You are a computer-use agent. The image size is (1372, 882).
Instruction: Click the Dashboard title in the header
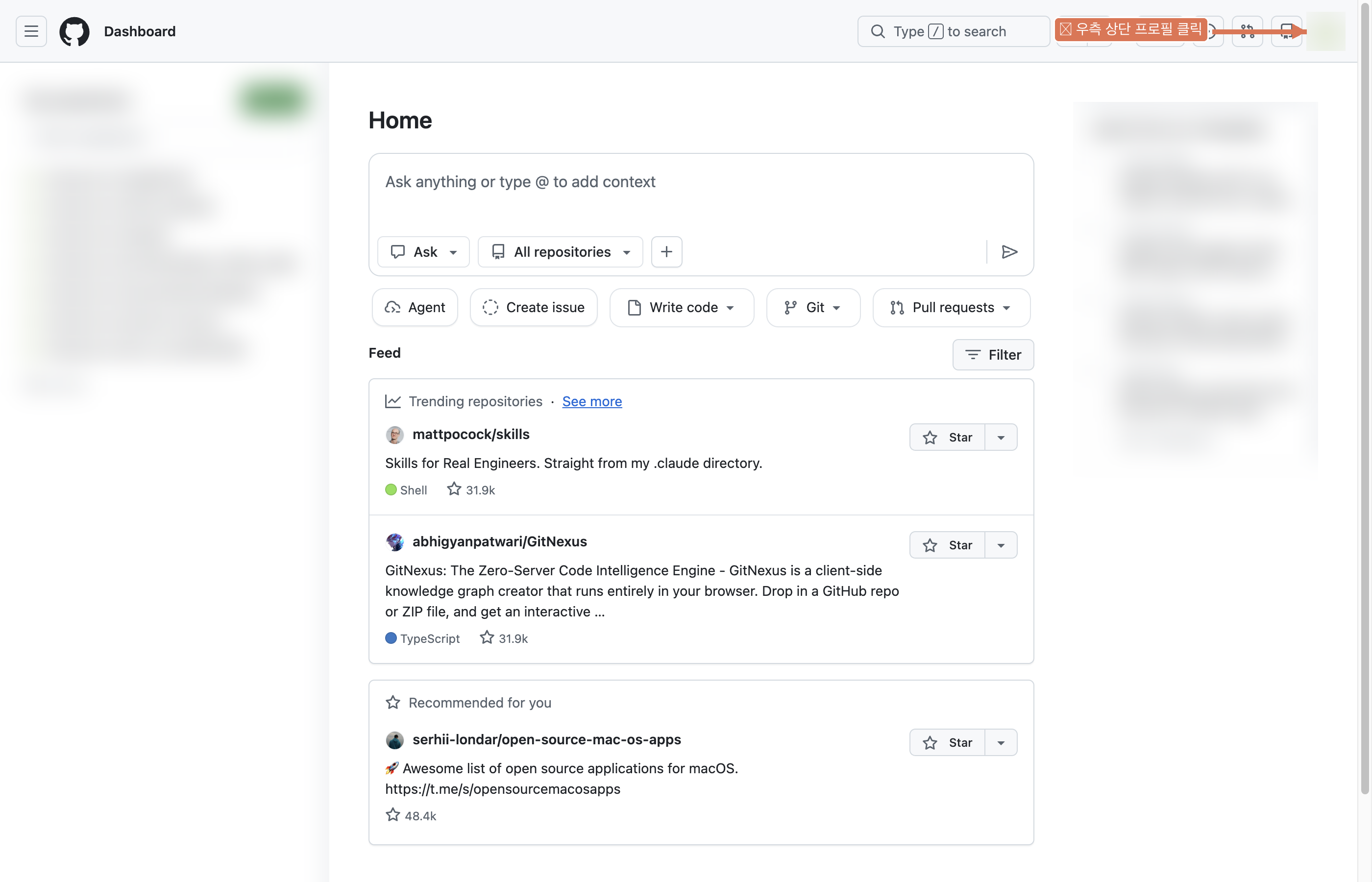tap(140, 31)
